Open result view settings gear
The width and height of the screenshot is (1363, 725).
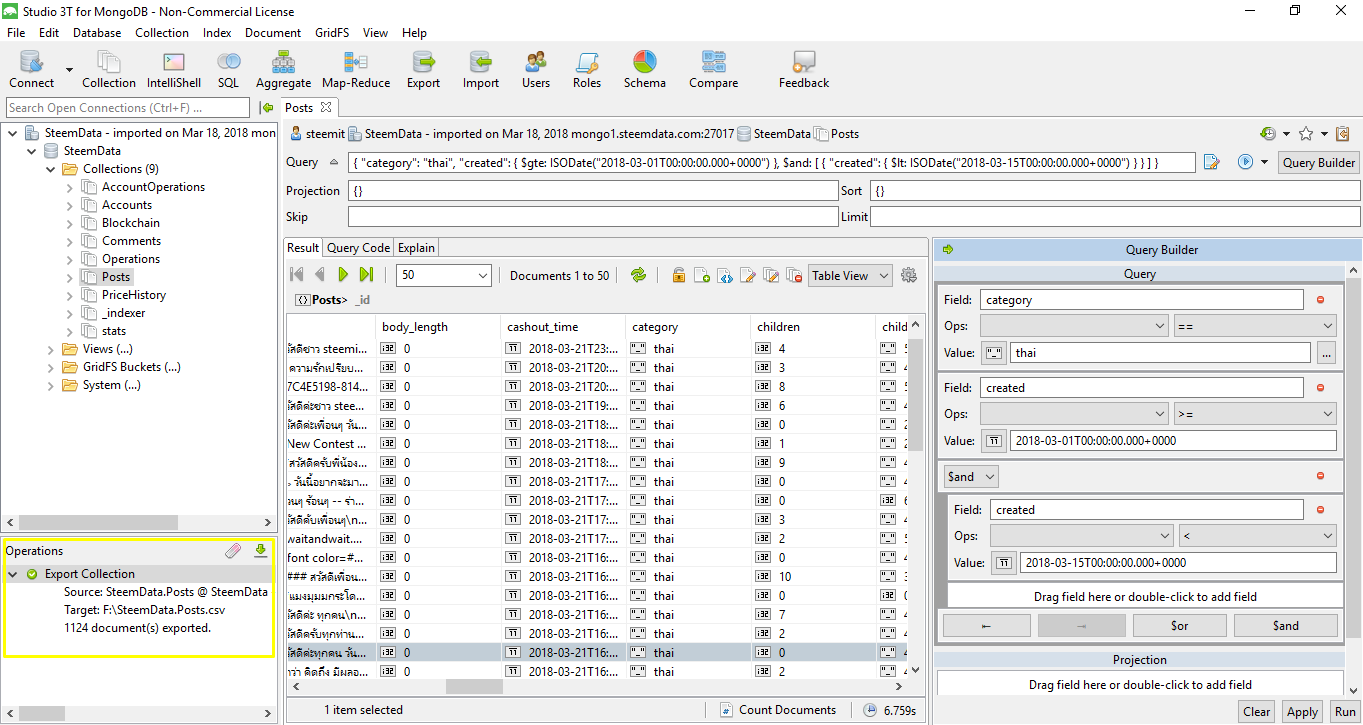click(909, 275)
